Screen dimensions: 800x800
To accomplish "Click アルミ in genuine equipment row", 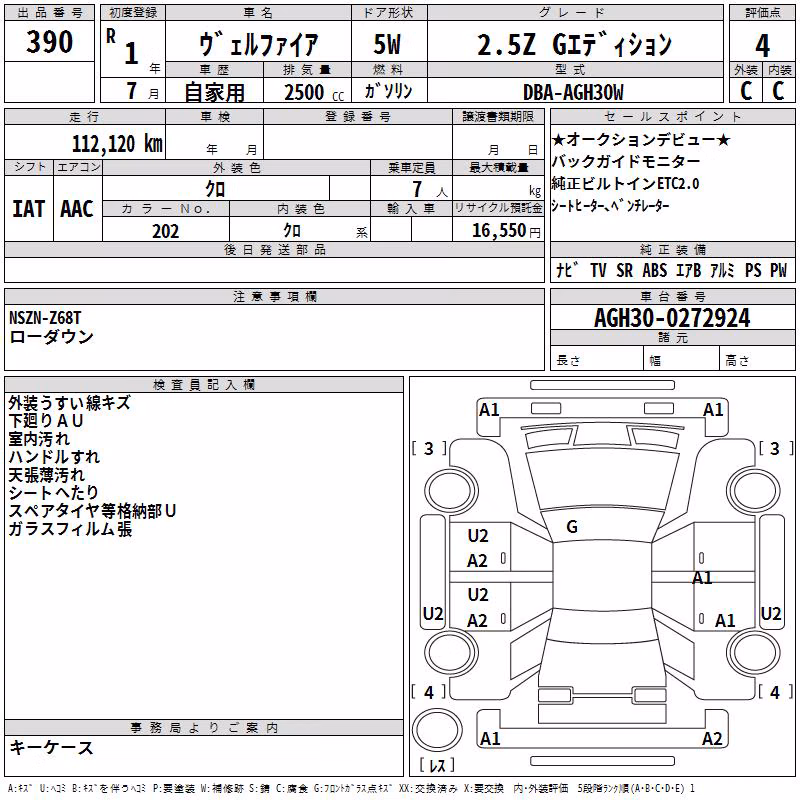I will (x=722, y=270).
